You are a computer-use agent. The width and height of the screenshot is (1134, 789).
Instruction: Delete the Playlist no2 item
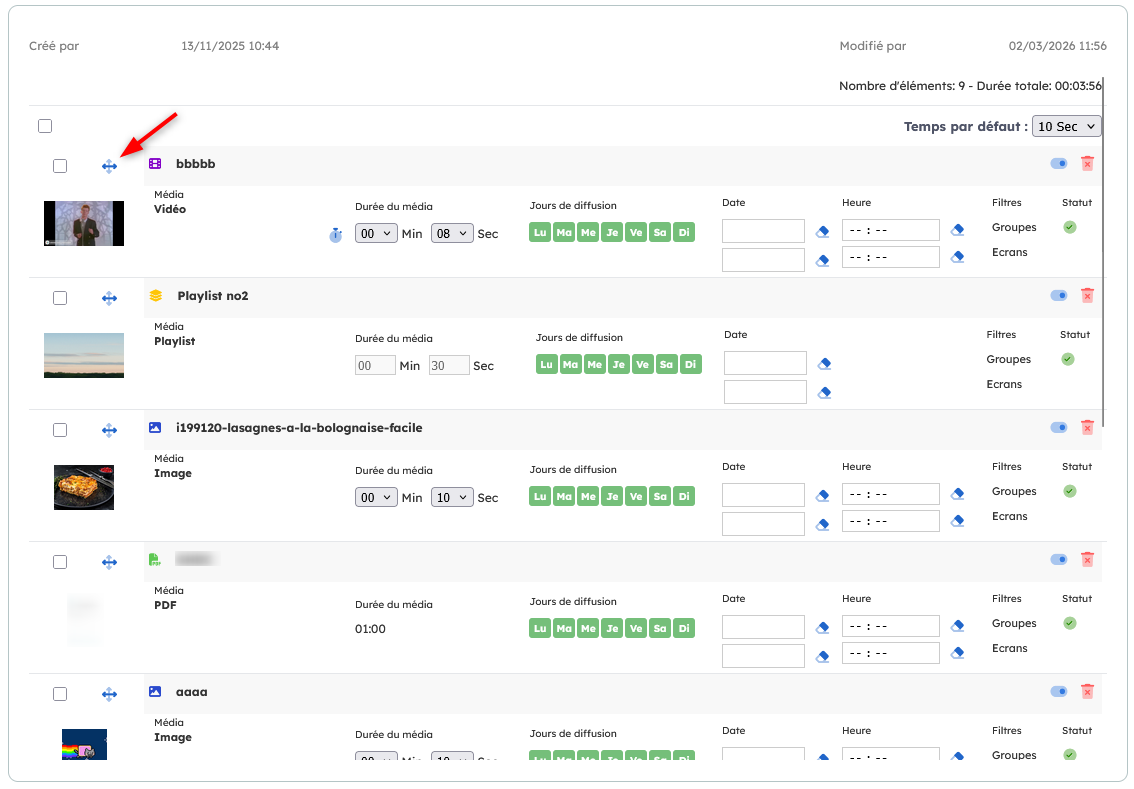[1087, 296]
